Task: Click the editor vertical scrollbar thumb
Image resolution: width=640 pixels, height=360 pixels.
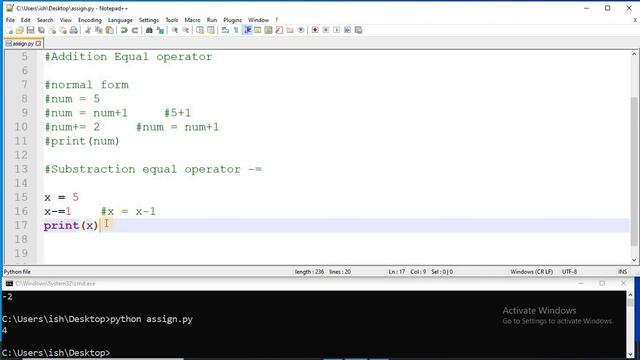Action: (634, 171)
